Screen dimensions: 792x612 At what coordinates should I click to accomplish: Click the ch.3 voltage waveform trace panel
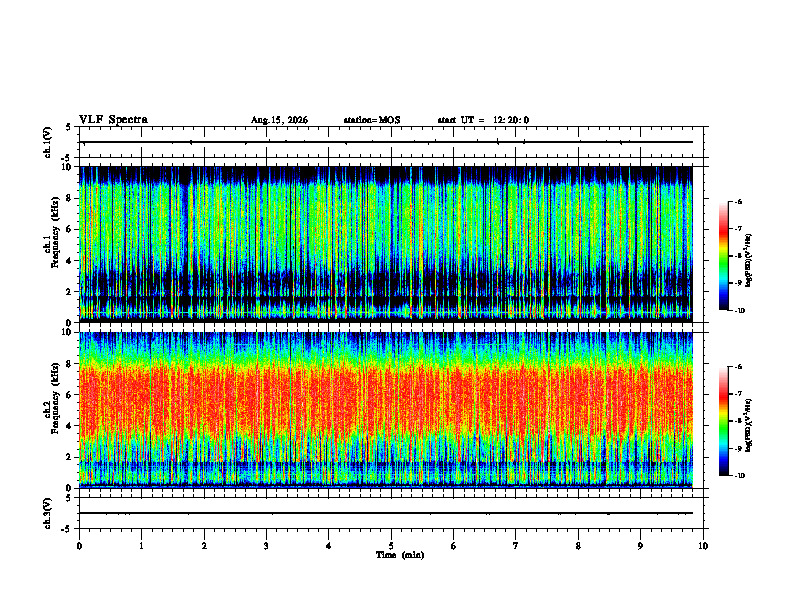click(x=391, y=513)
